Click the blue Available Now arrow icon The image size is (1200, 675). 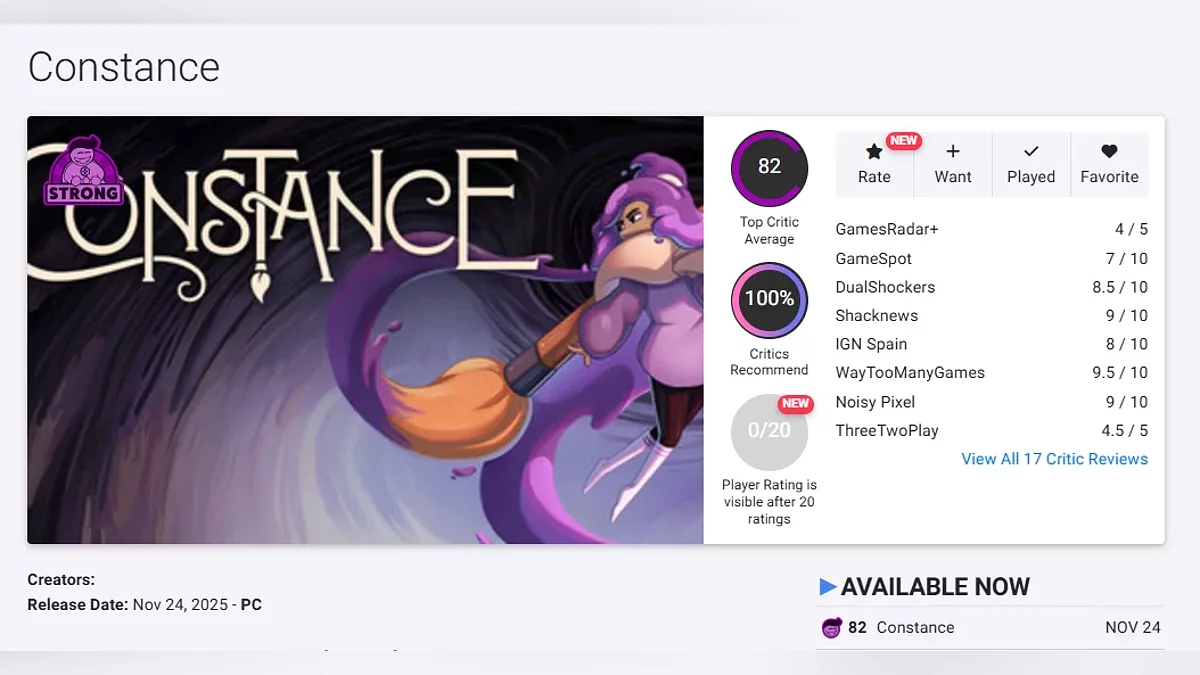click(827, 587)
